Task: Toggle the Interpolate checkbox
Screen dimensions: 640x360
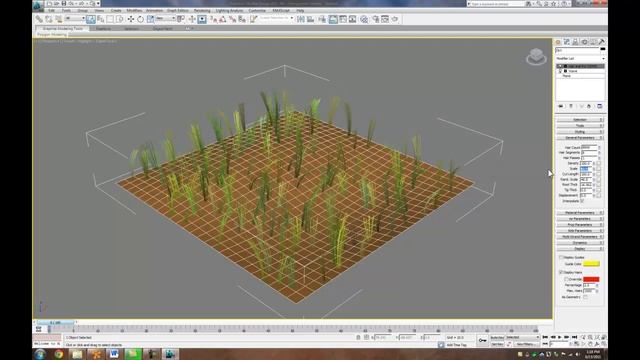Action: [582, 201]
